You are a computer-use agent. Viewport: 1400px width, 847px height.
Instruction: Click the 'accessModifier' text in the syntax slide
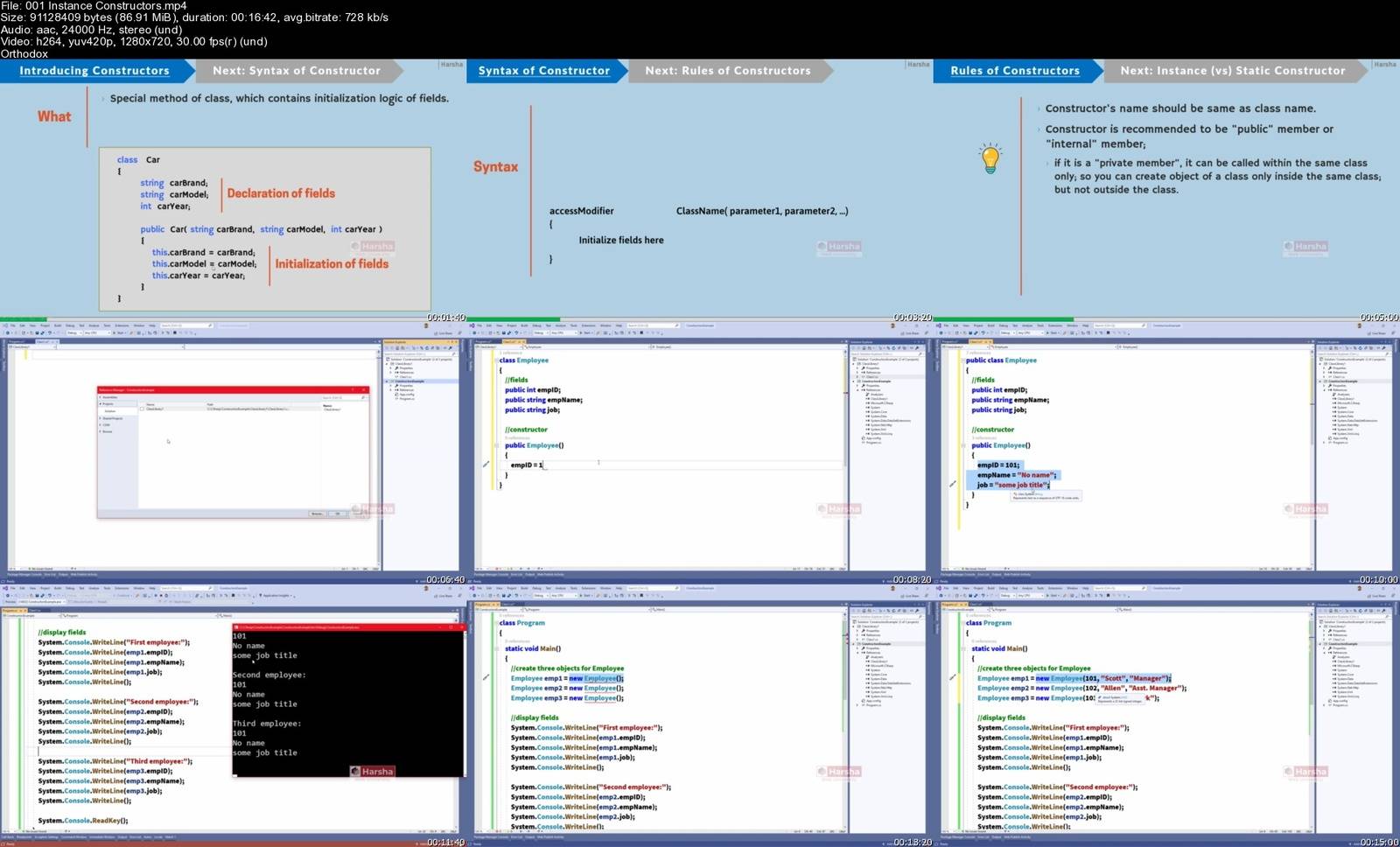582,211
